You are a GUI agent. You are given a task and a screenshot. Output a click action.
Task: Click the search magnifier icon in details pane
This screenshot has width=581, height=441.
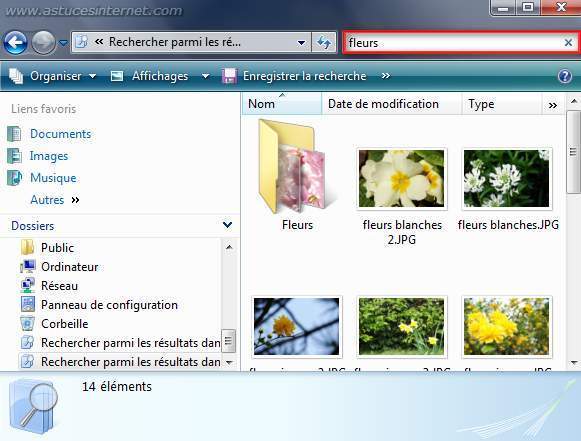click(33, 407)
